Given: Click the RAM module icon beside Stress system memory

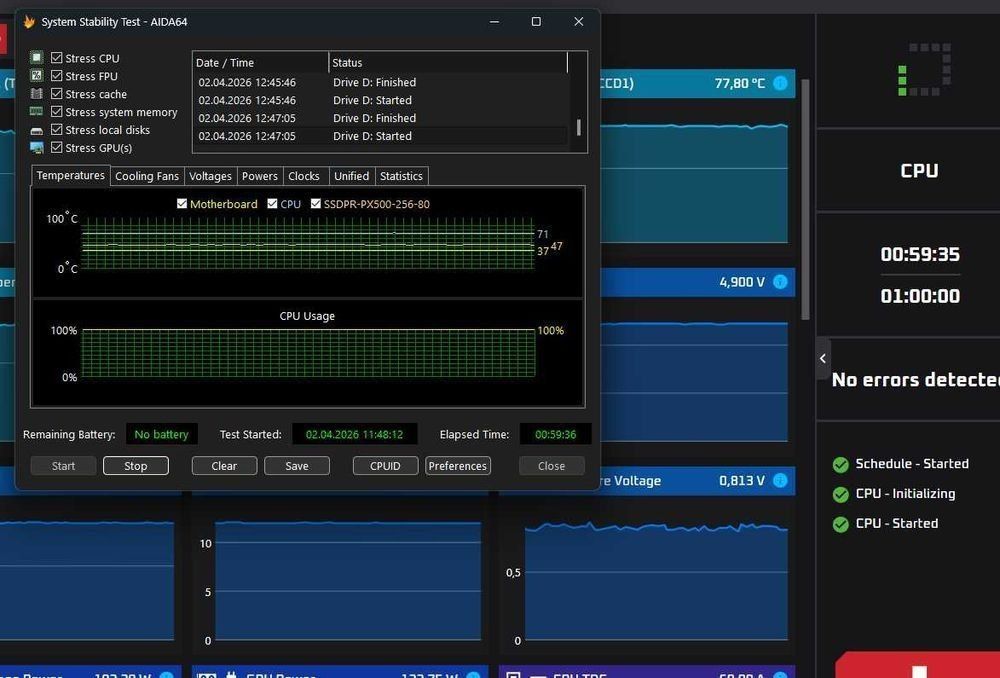Looking at the screenshot, I should tap(37, 112).
